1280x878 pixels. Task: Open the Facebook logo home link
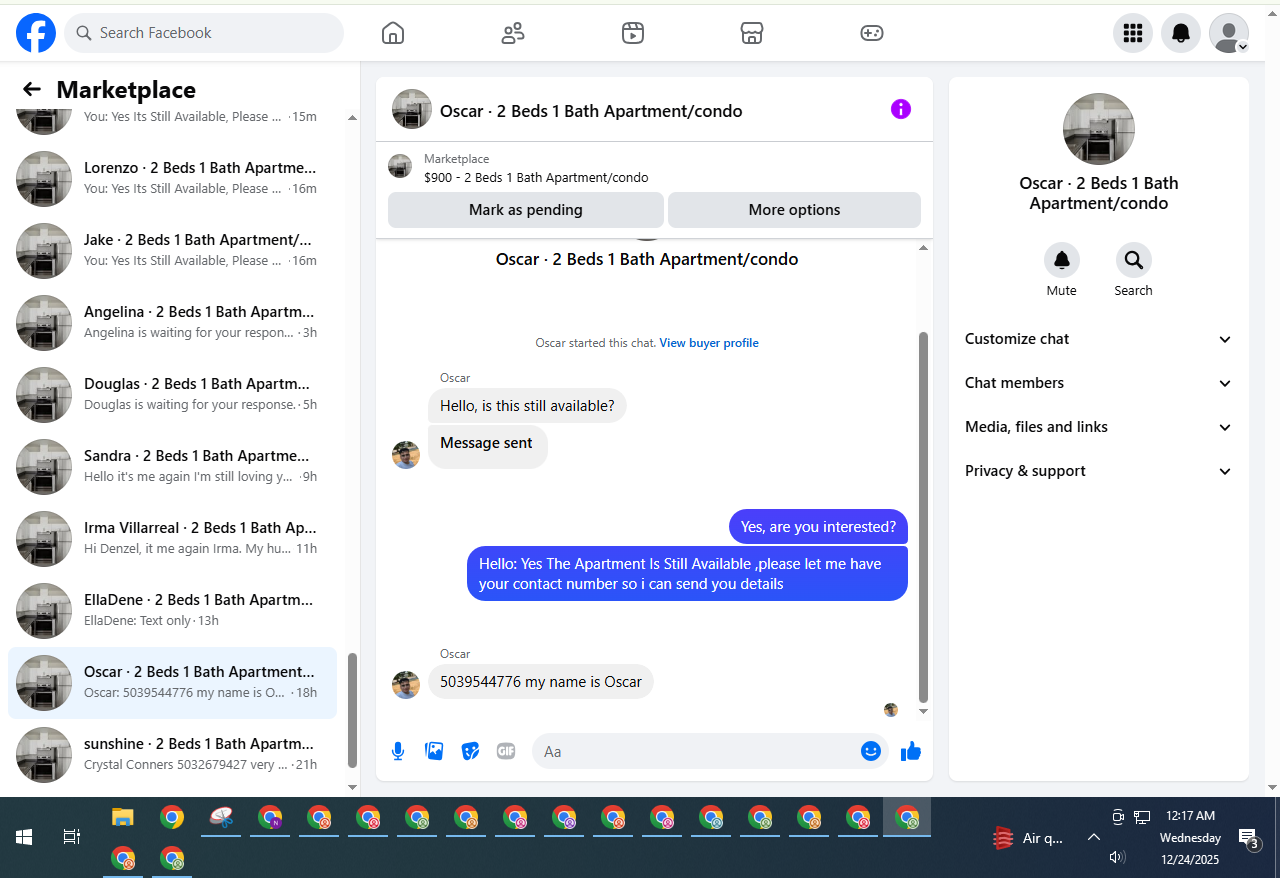click(x=36, y=33)
